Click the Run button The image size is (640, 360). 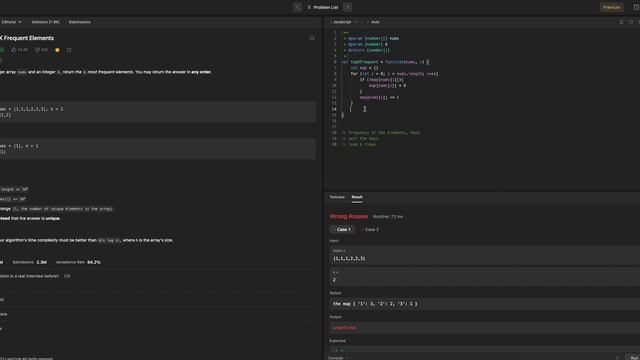click(x=634, y=358)
